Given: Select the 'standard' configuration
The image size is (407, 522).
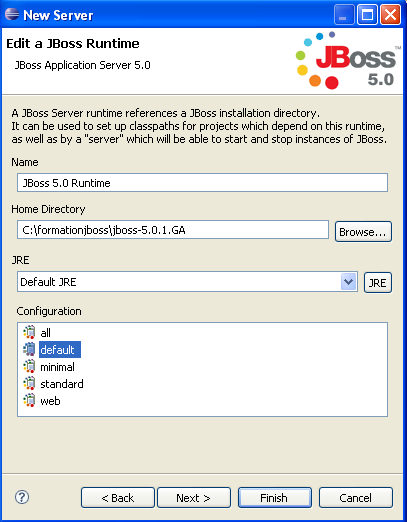Looking at the screenshot, I should click(62, 384).
